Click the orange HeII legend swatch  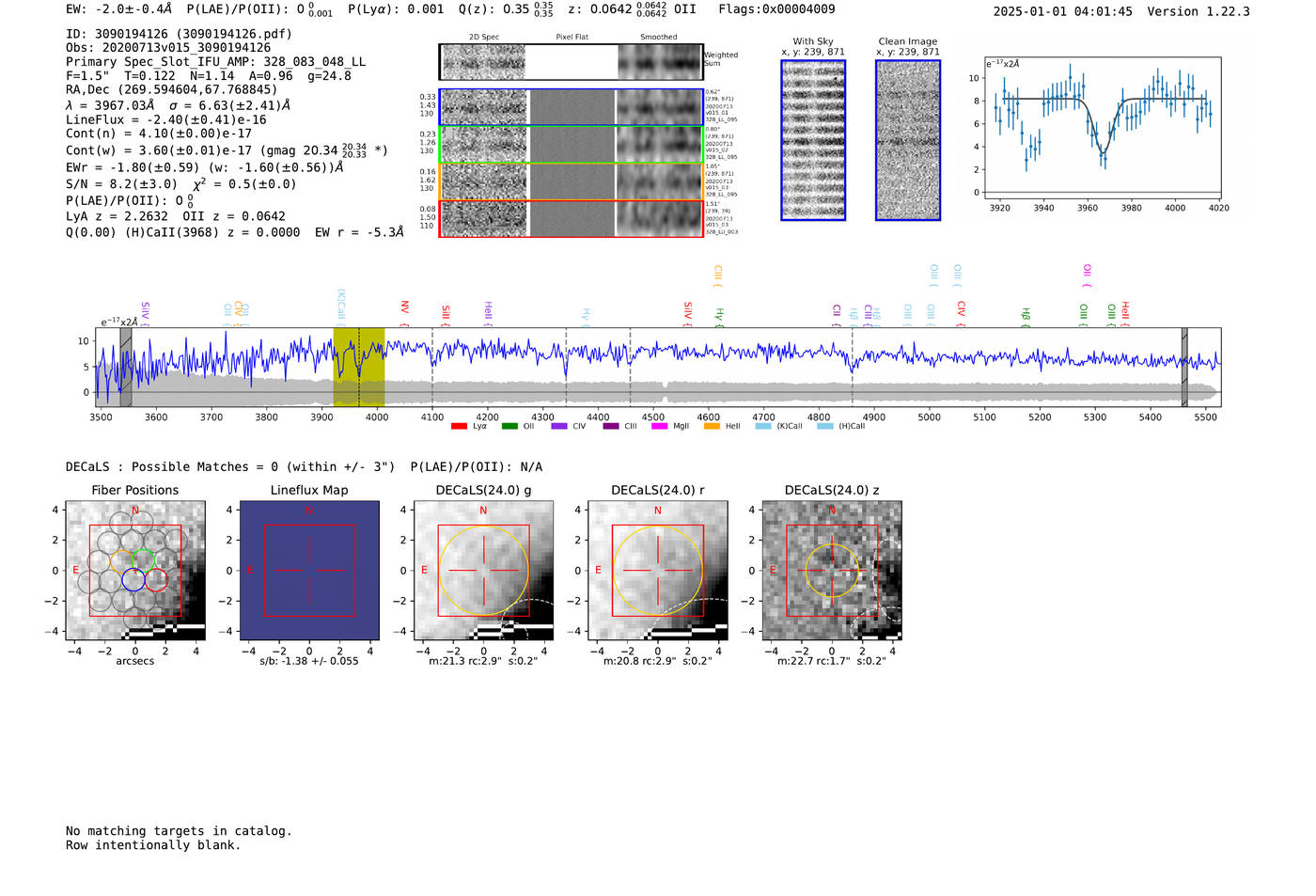[712, 426]
